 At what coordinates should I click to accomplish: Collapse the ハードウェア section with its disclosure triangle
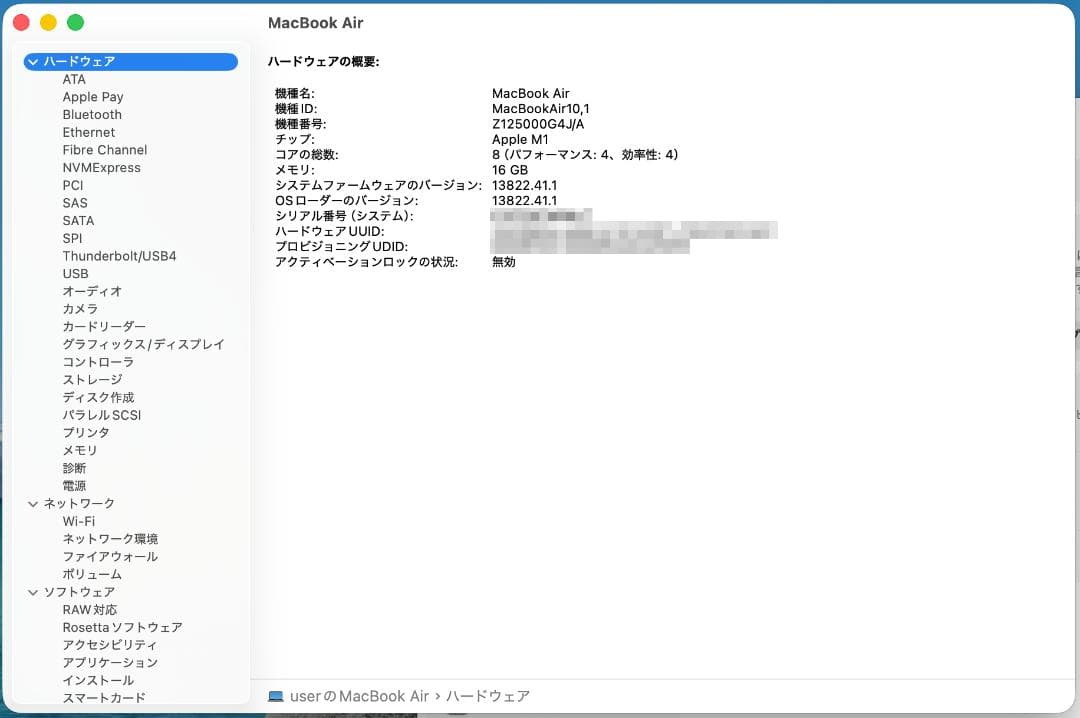(33, 61)
